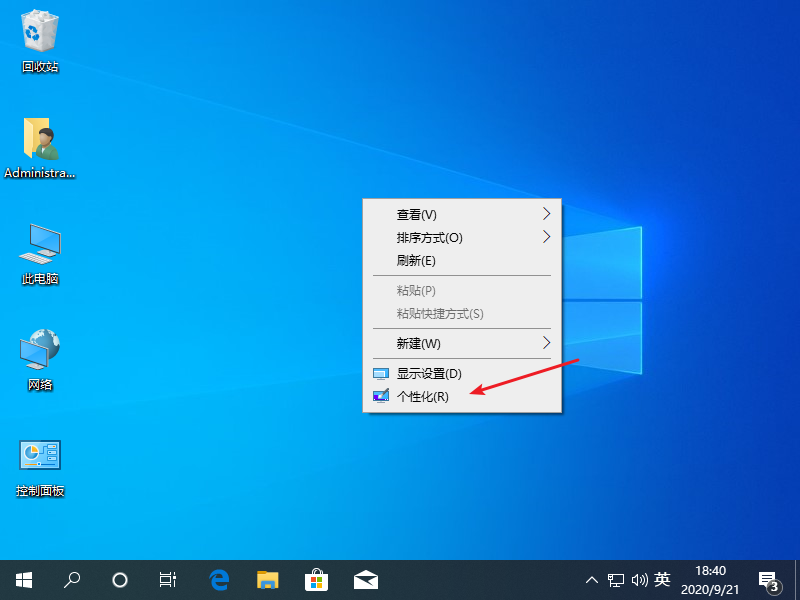
Task: Open the Start menu
Action: (x=23, y=579)
